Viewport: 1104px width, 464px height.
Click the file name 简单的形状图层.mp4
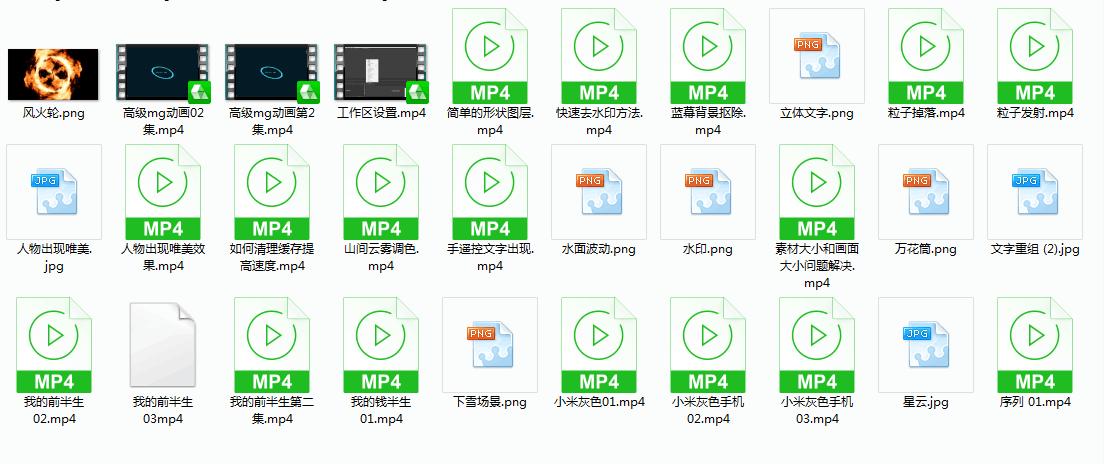[x=490, y=121]
